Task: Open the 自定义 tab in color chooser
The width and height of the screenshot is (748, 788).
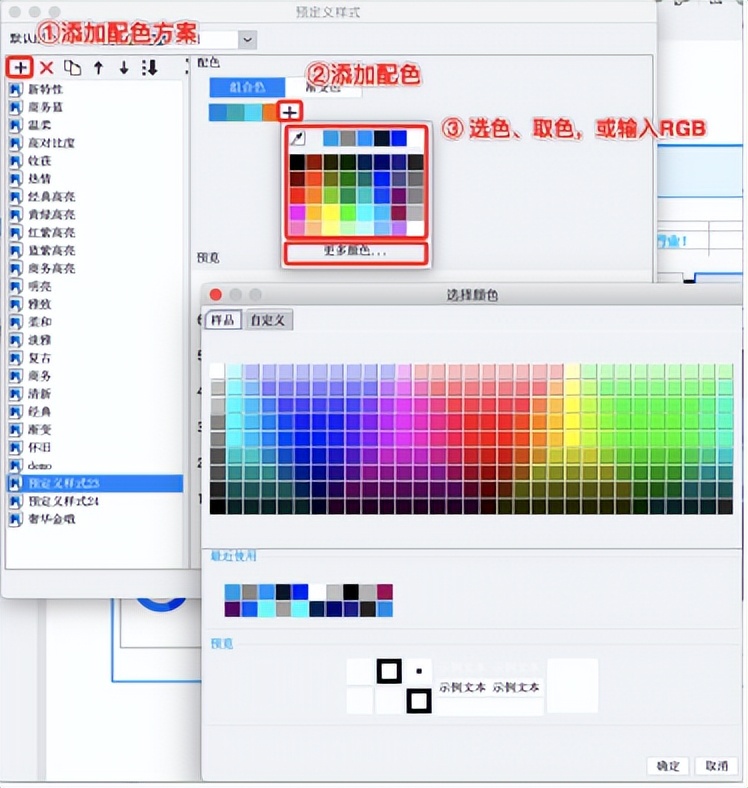Action: (x=268, y=320)
